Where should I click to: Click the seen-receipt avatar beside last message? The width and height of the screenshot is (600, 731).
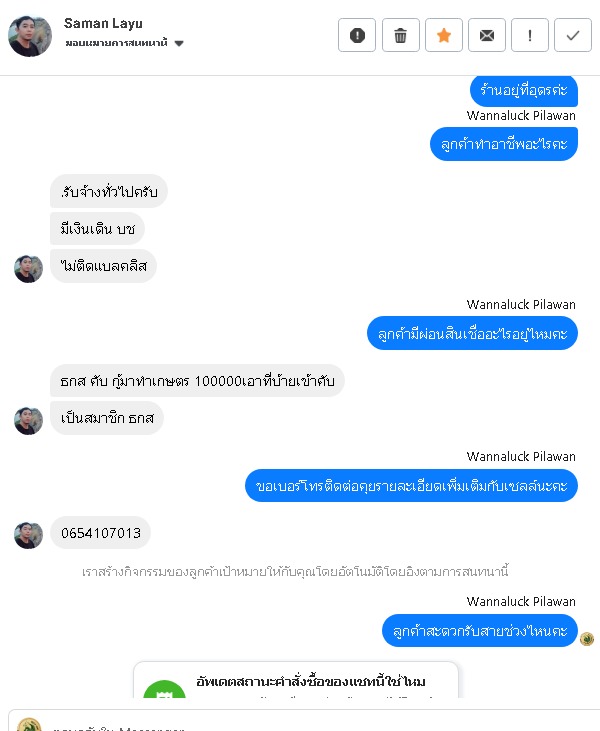587,639
